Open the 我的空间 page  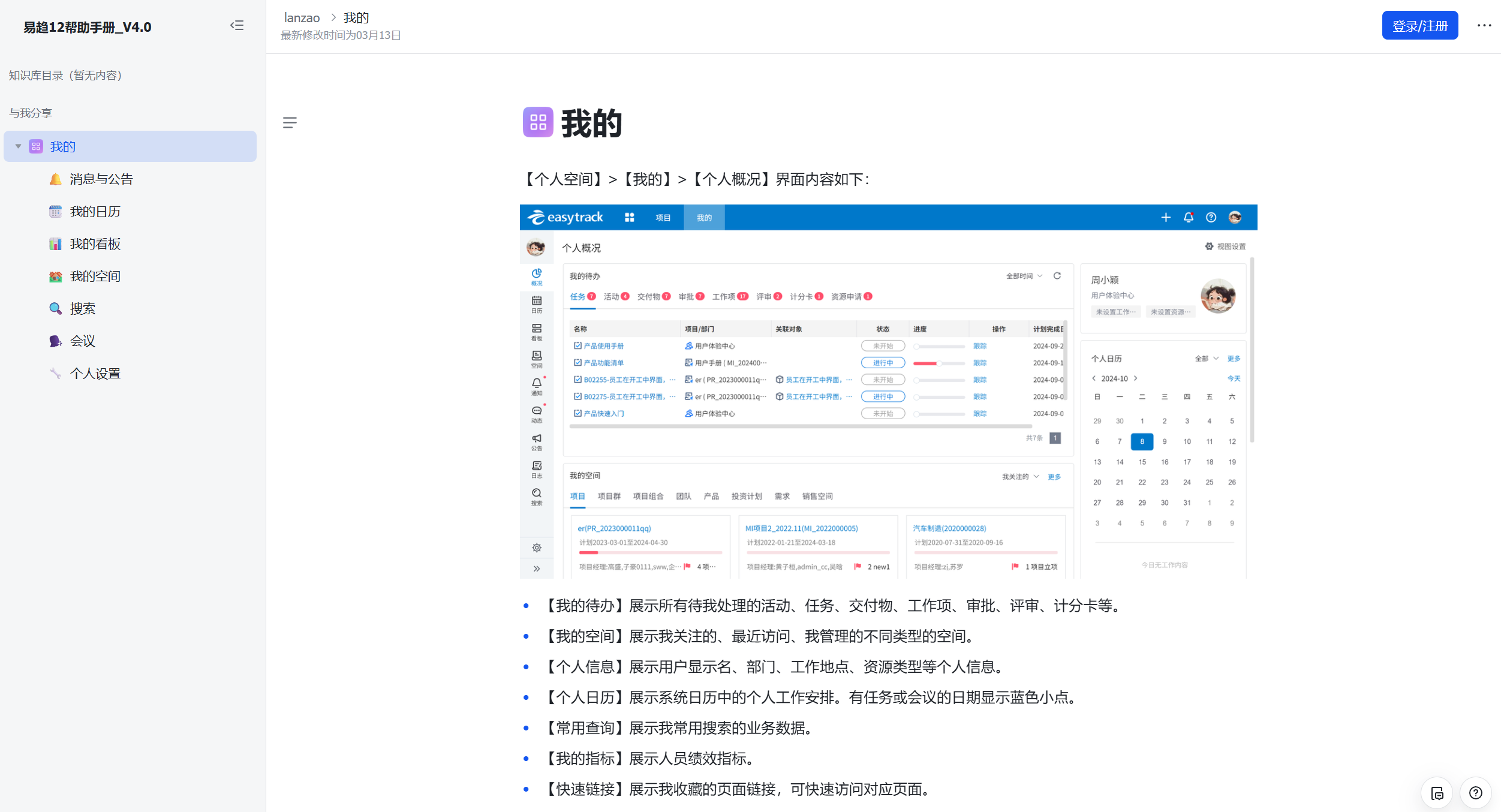pyautogui.click(x=95, y=276)
